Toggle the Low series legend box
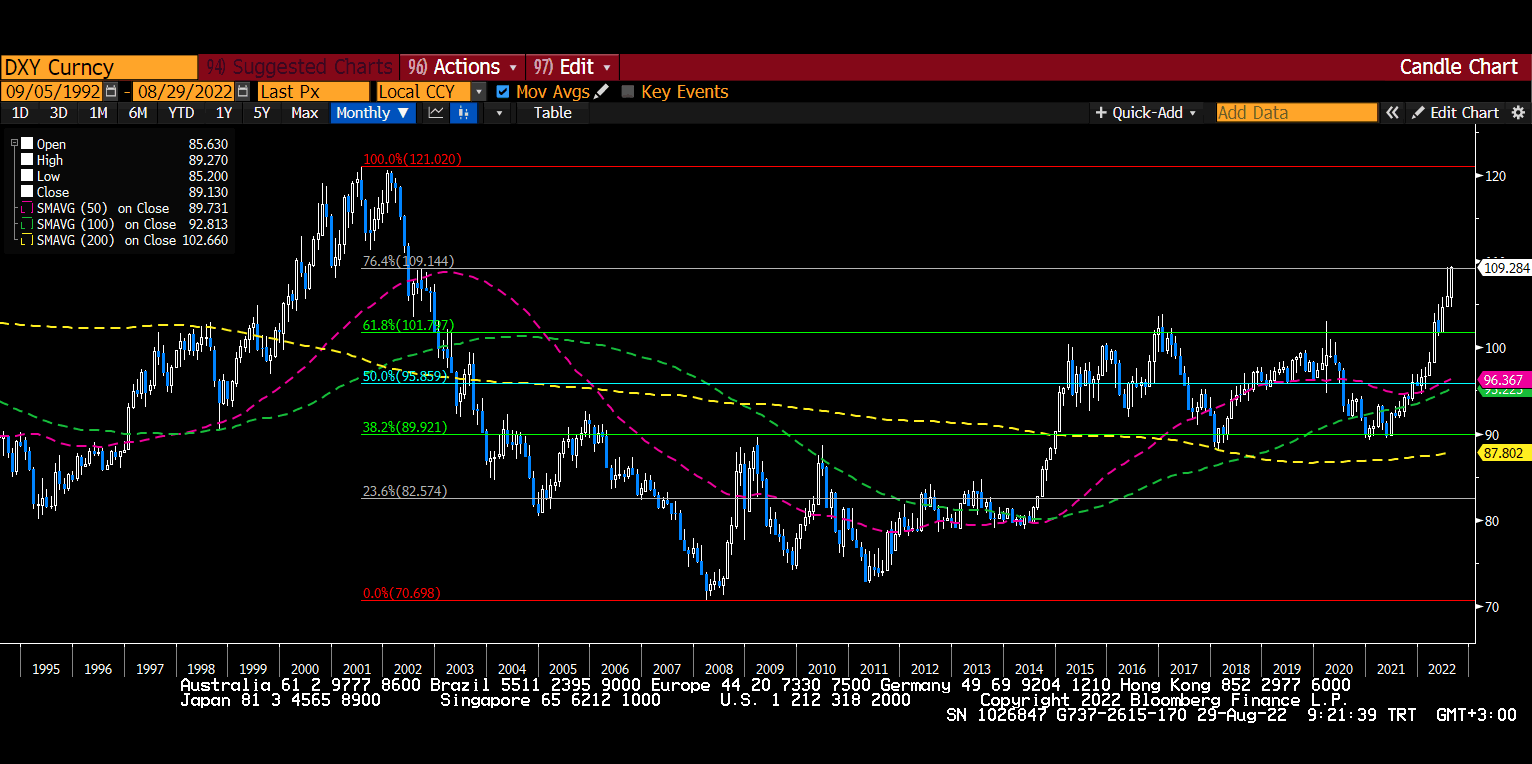Image resolution: width=1532 pixels, height=764 pixels. pos(27,176)
